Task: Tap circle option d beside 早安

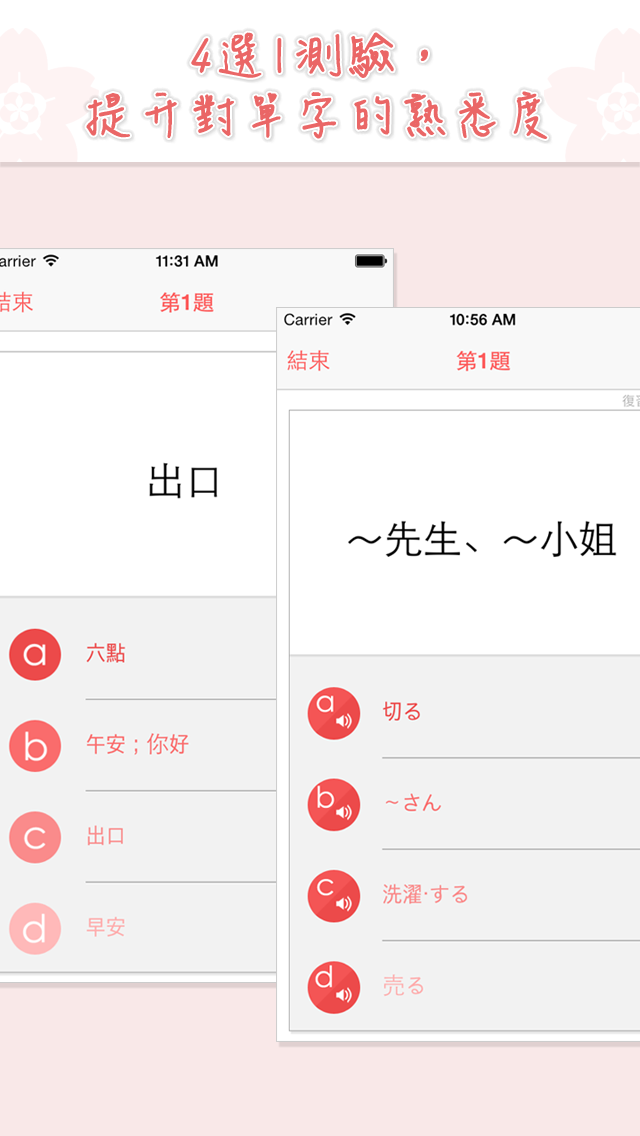Action: [x=35, y=928]
